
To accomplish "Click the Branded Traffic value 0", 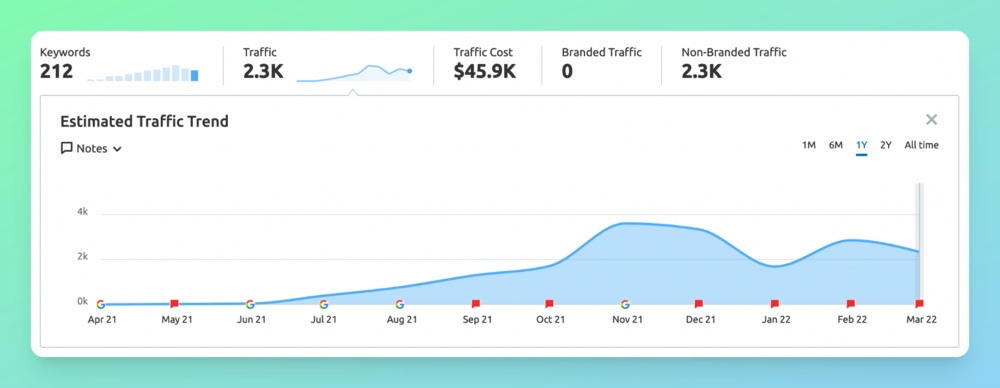I will (567, 71).
